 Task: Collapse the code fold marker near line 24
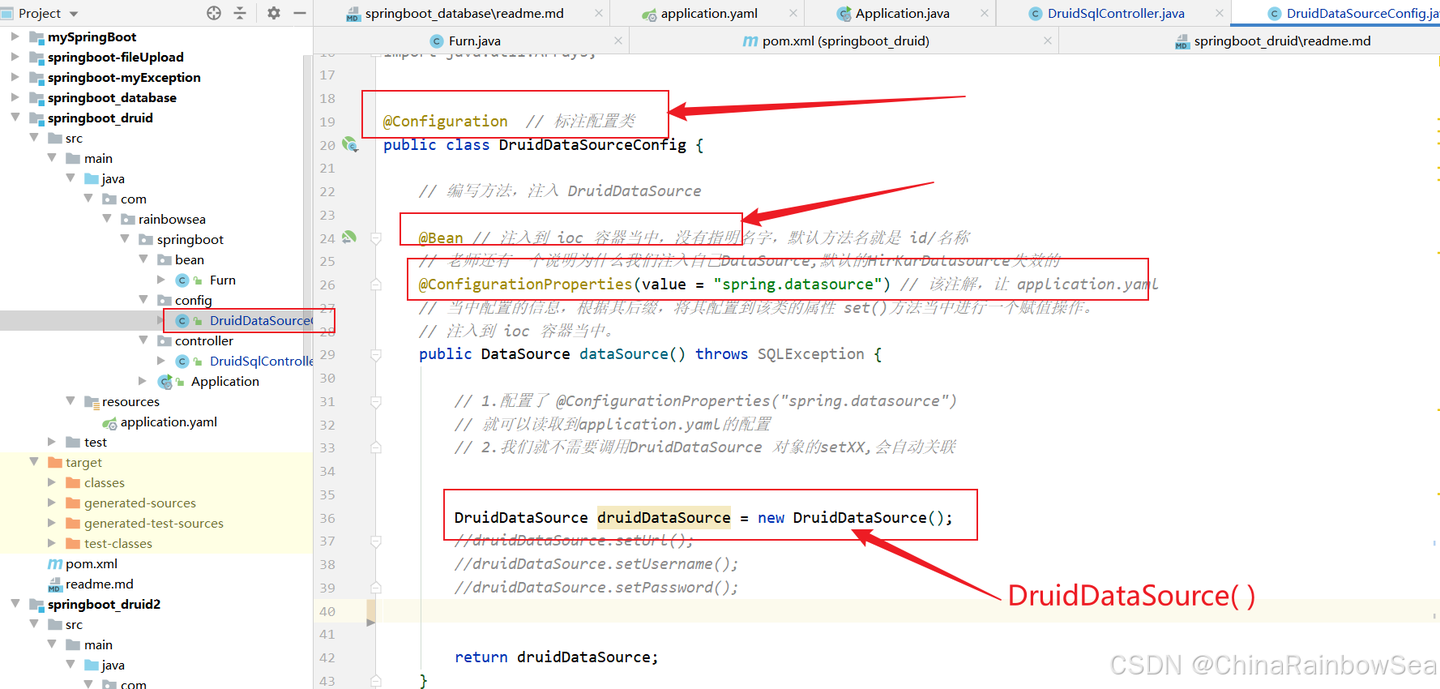[x=375, y=237]
